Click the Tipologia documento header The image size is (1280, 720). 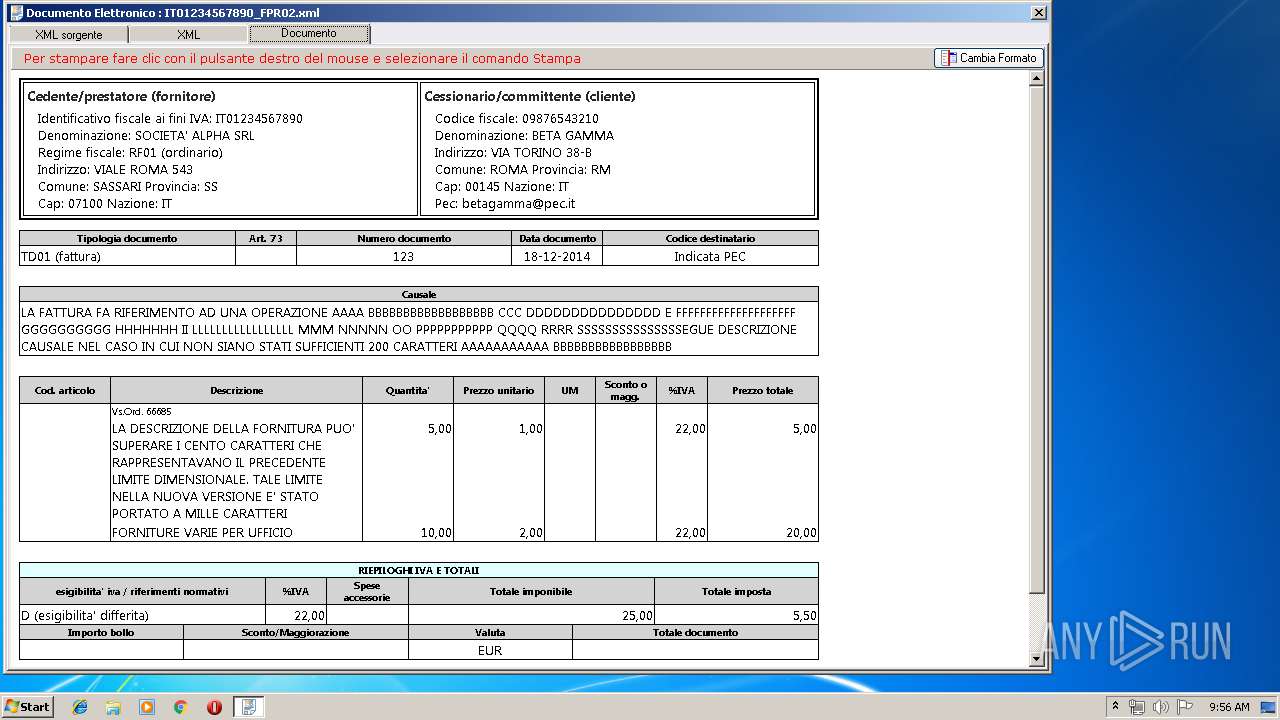[x=127, y=239]
